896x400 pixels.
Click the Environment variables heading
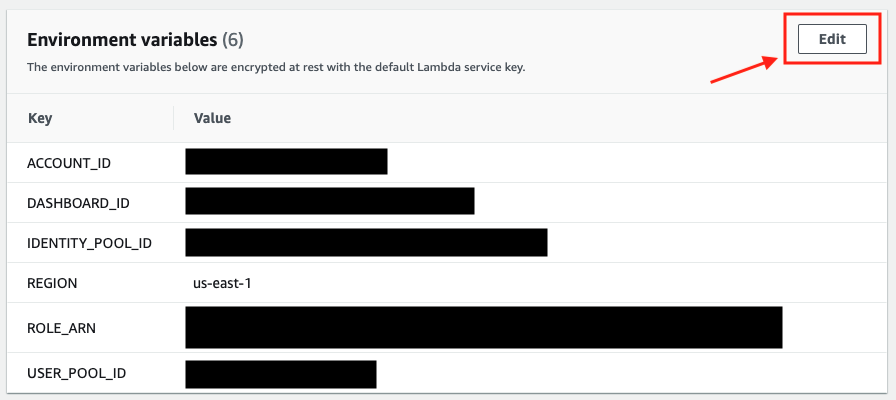pos(122,40)
